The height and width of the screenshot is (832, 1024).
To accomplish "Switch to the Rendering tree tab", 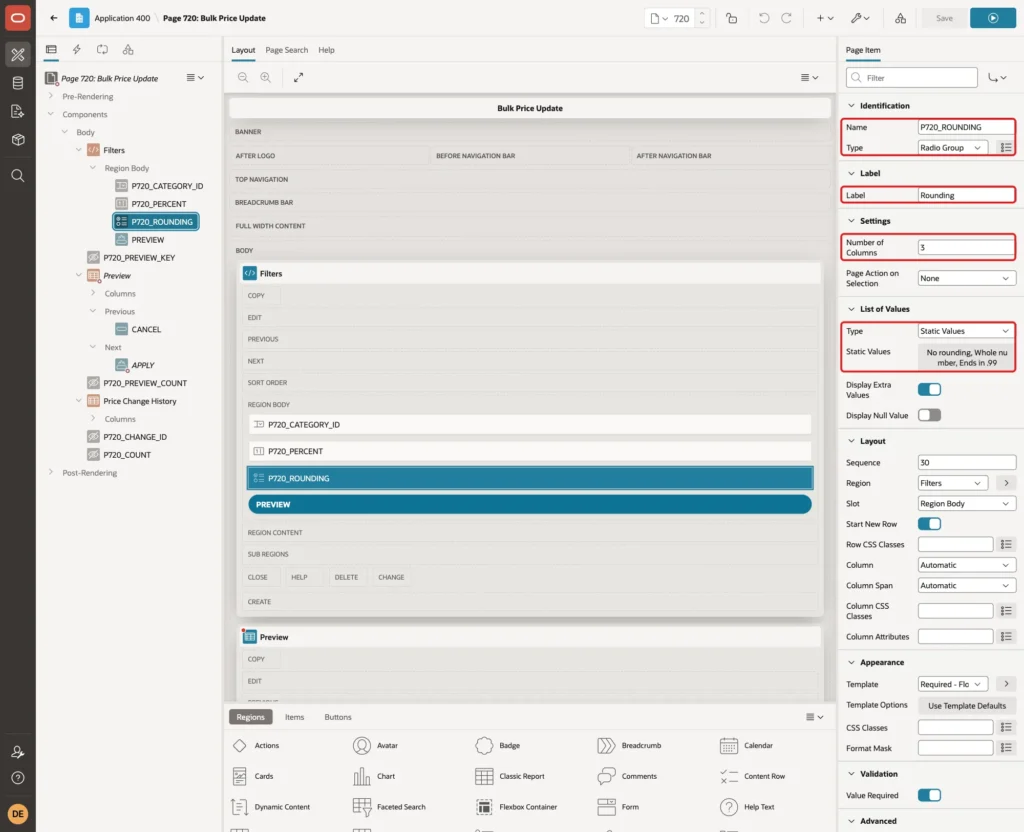I will pyautogui.click(x=51, y=50).
